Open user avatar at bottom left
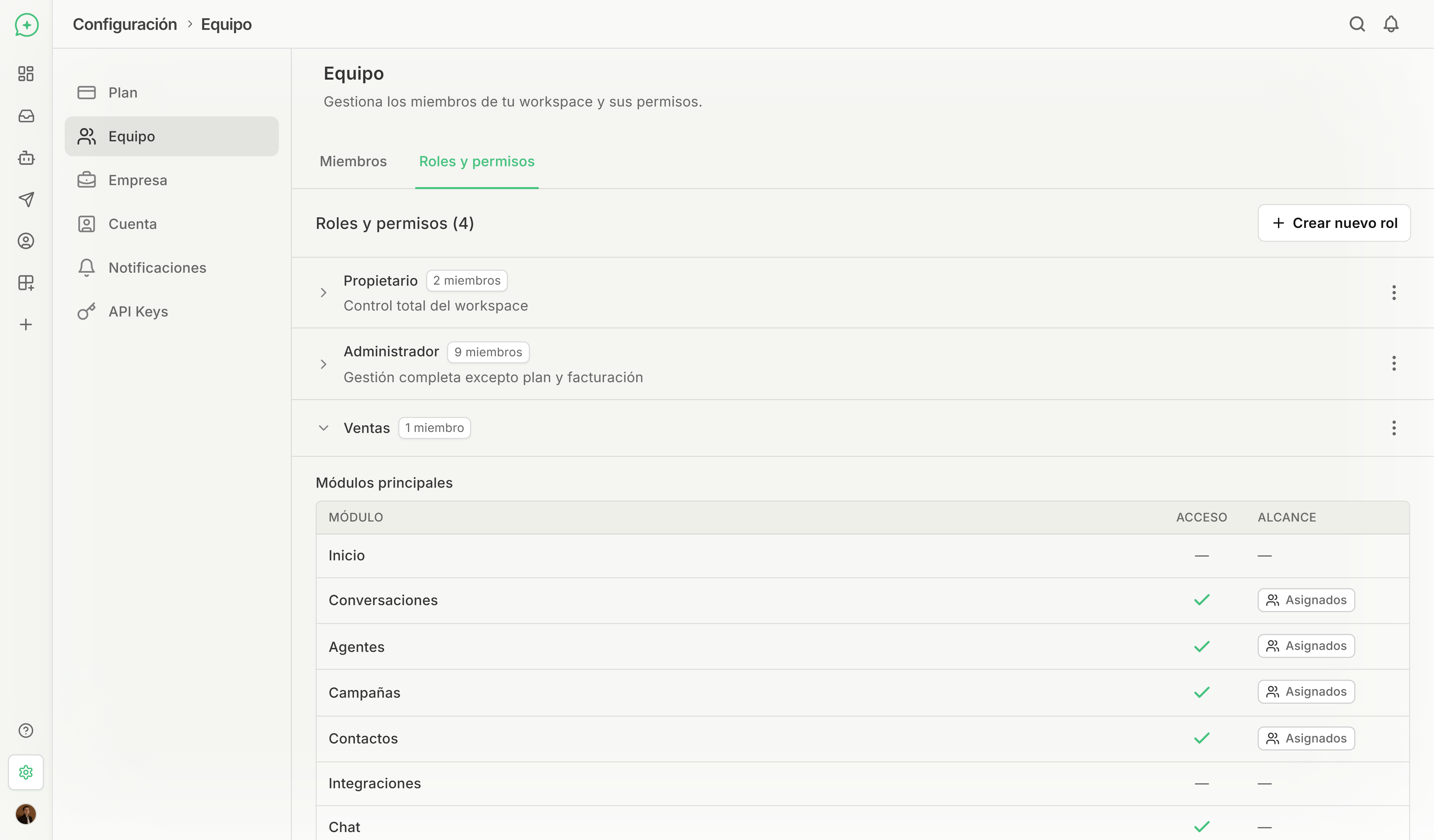 coord(26,814)
